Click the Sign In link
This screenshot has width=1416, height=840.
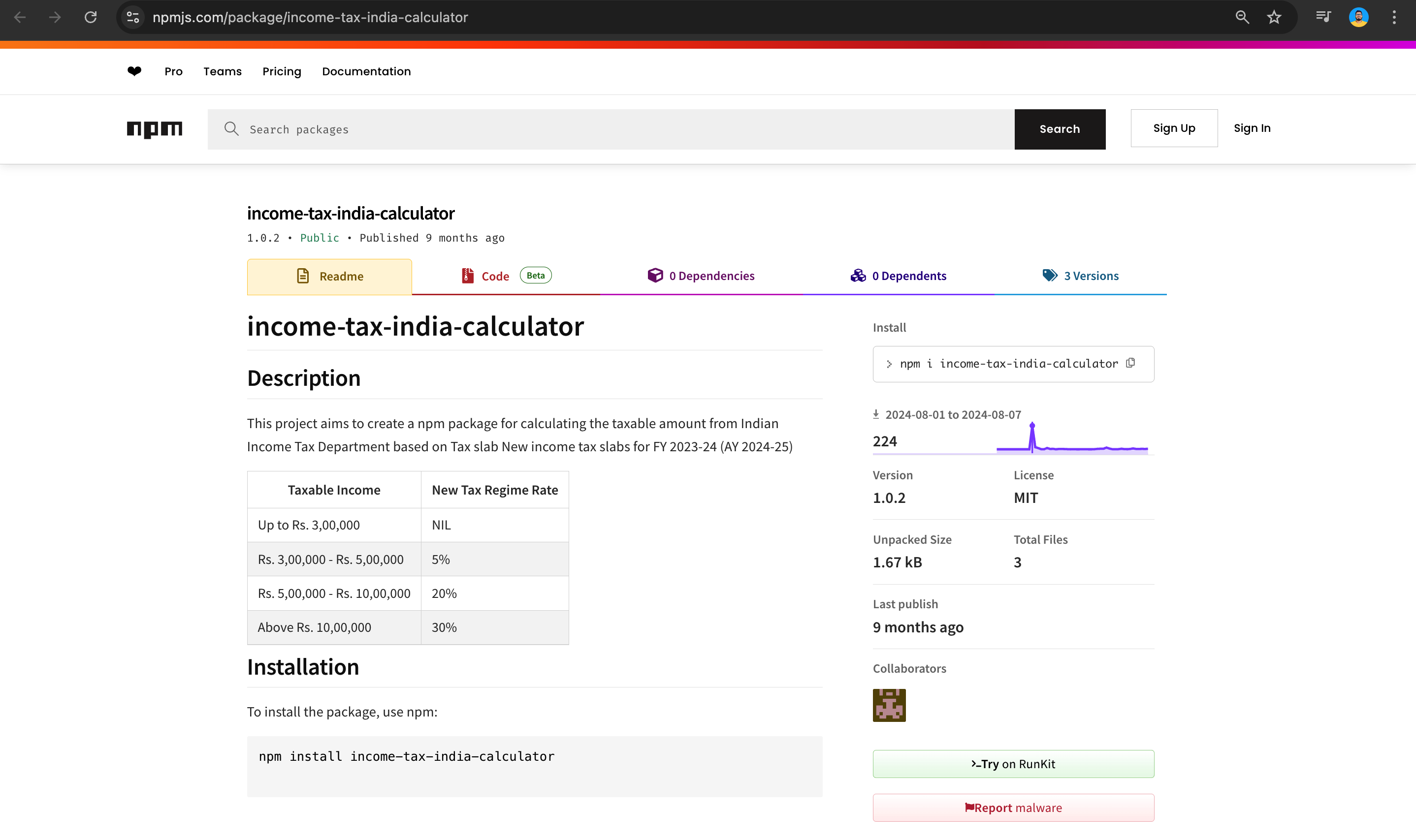(x=1252, y=128)
